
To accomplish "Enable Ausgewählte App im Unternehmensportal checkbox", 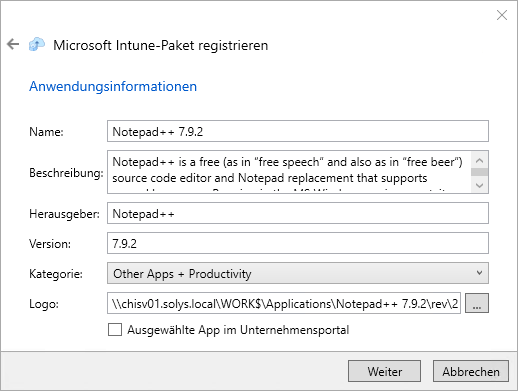I will (115, 330).
